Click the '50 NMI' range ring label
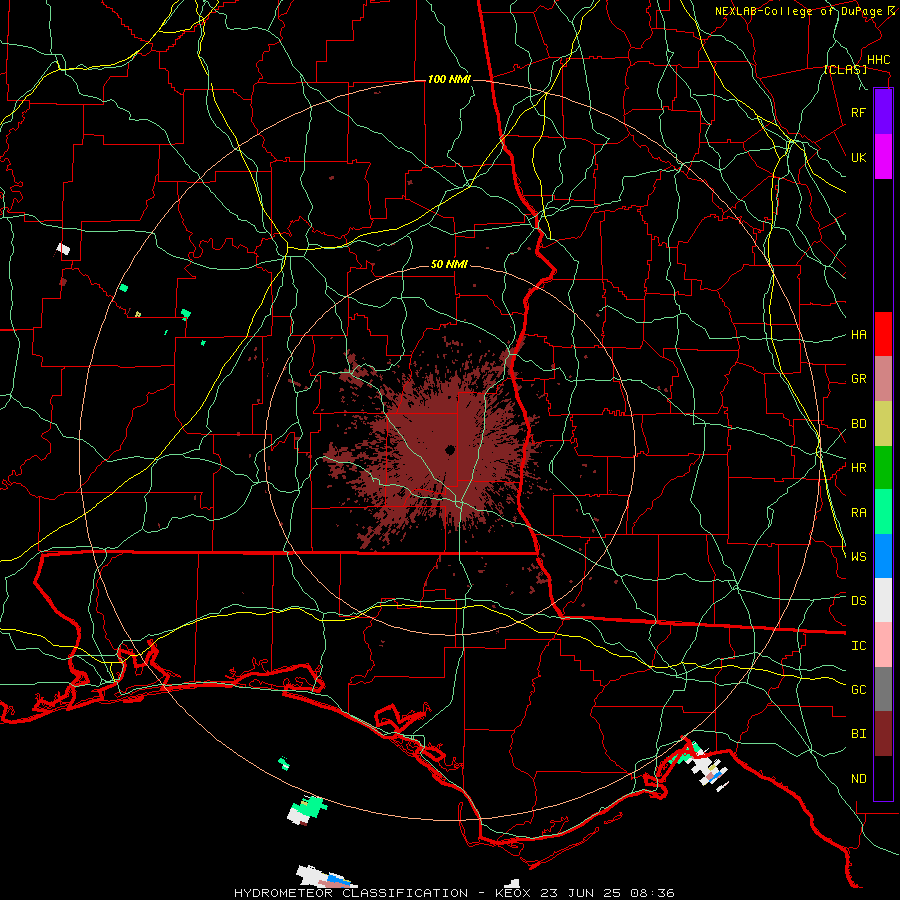 tap(449, 264)
